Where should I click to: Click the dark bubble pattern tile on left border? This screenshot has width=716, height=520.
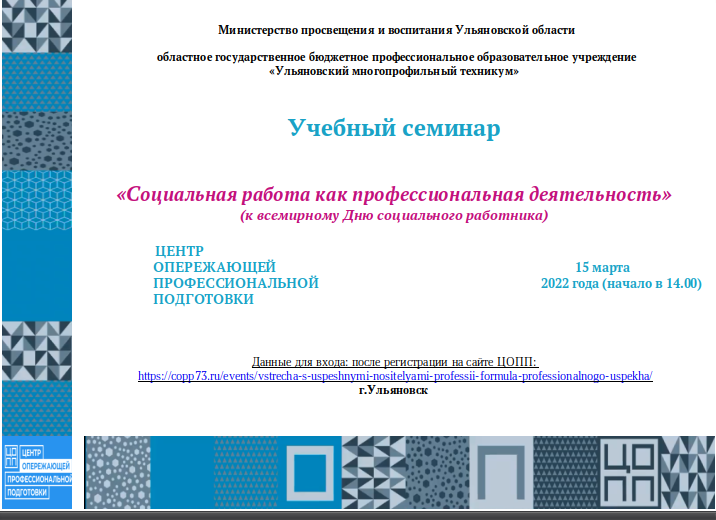click(36, 140)
